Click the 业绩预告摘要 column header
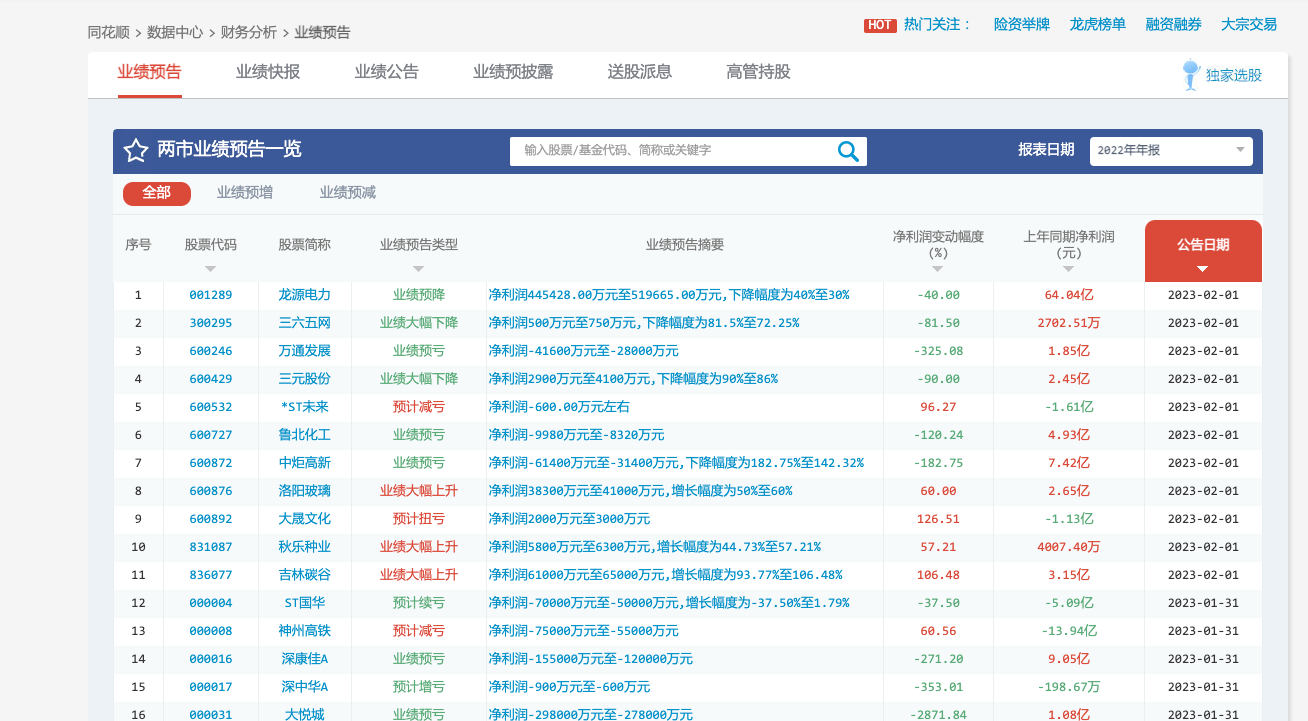 [685, 245]
